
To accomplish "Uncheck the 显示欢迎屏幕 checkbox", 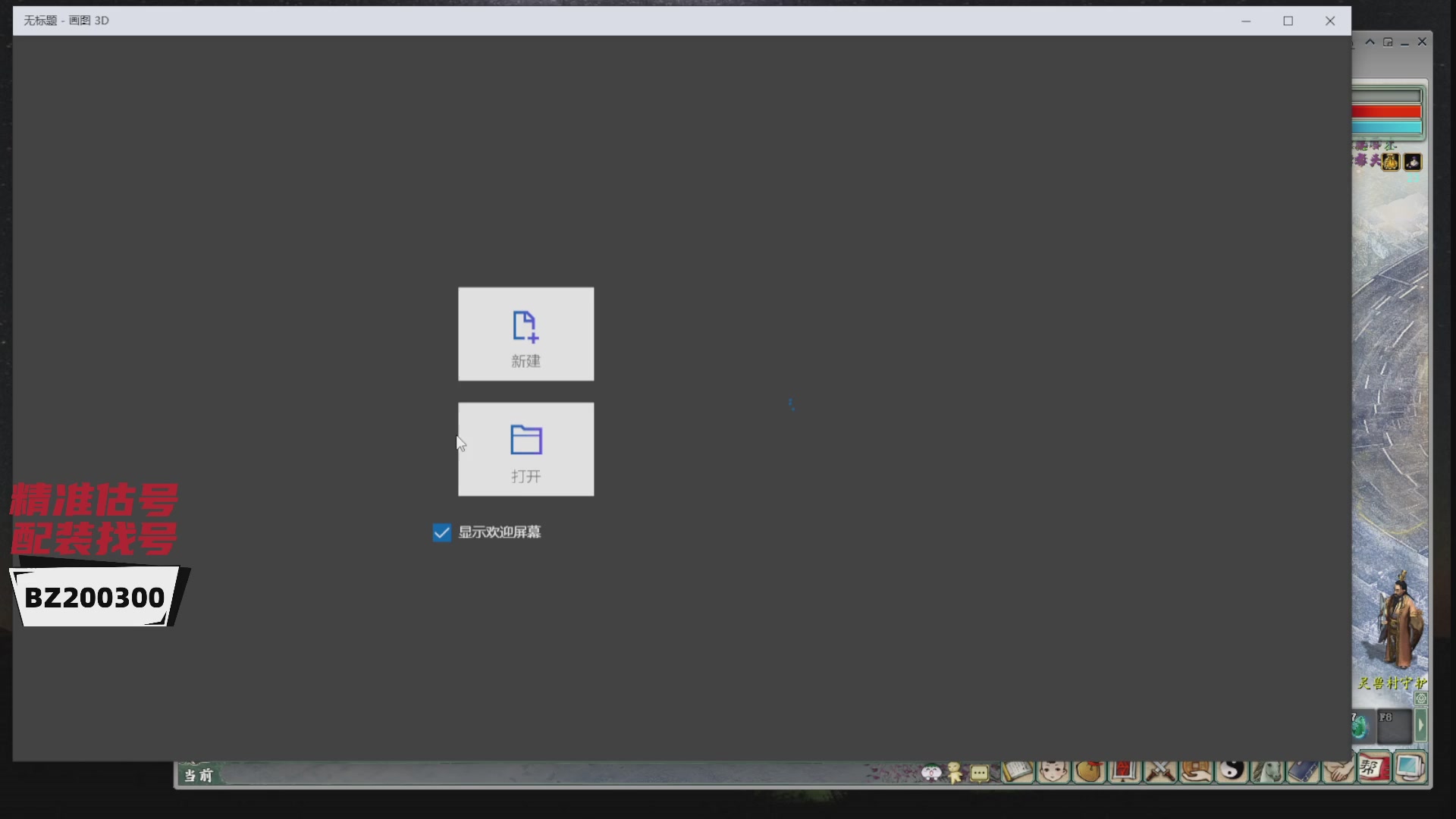I will tap(441, 532).
